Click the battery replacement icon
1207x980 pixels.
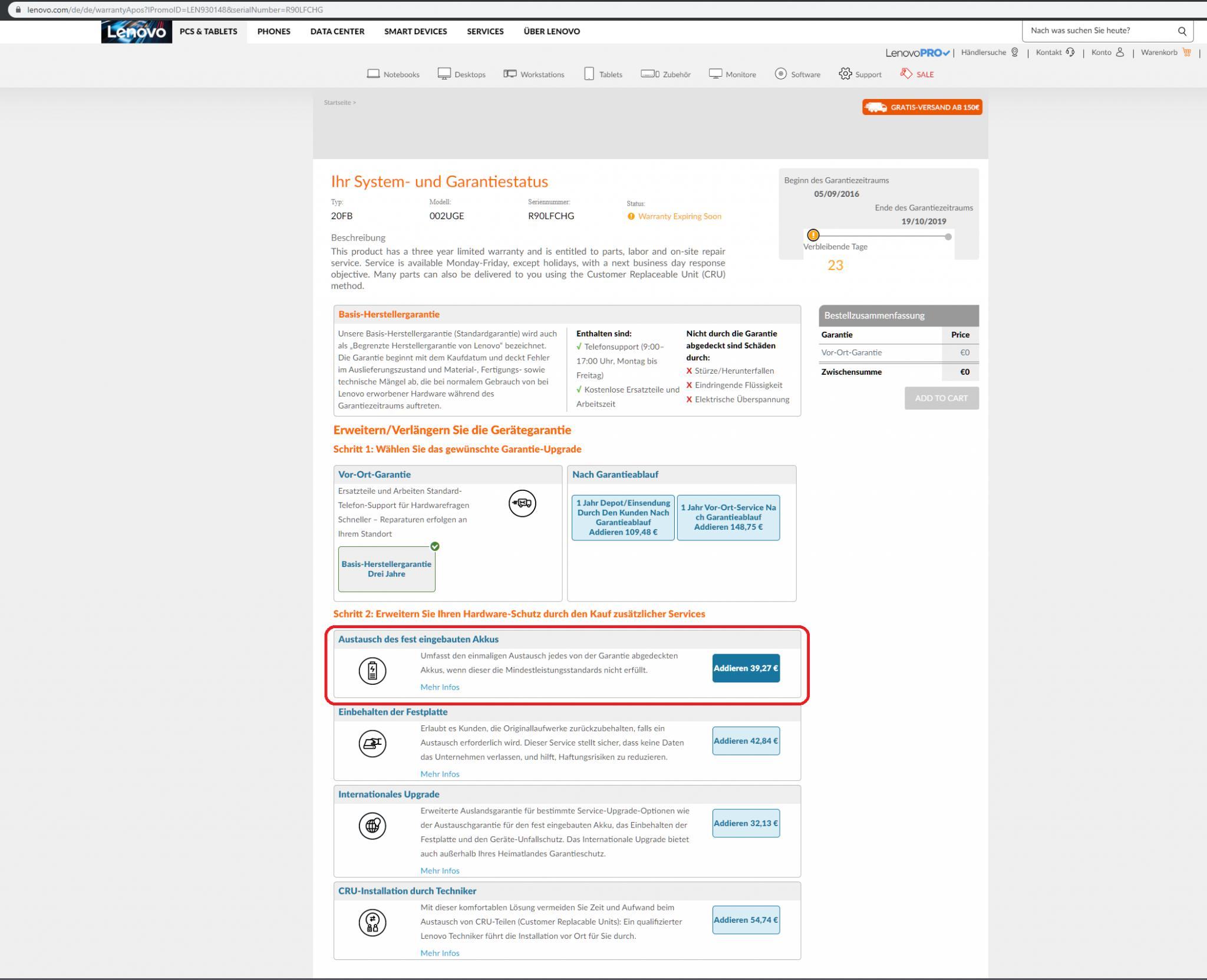tap(372, 671)
